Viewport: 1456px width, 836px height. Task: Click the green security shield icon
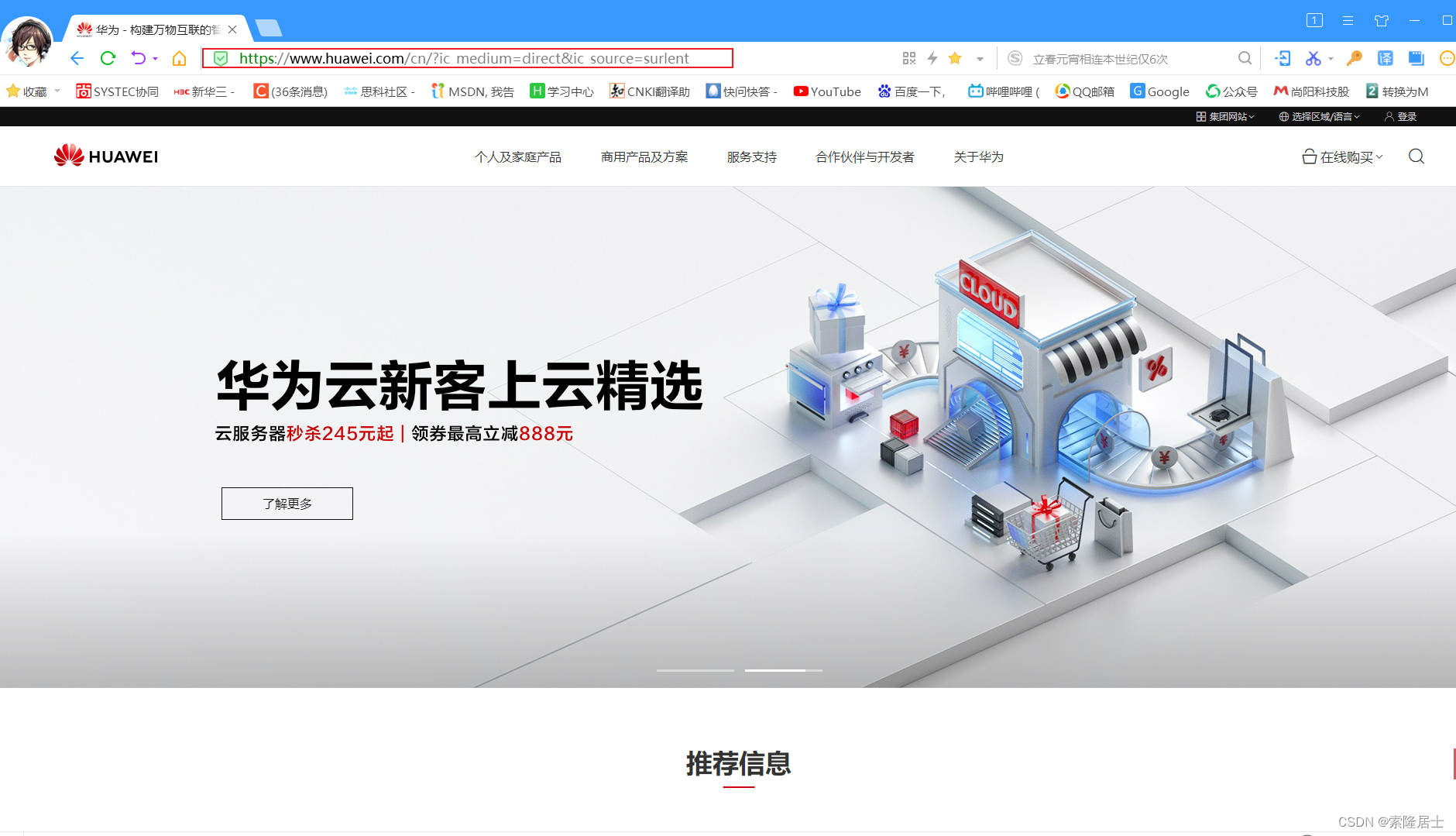(221, 58)
